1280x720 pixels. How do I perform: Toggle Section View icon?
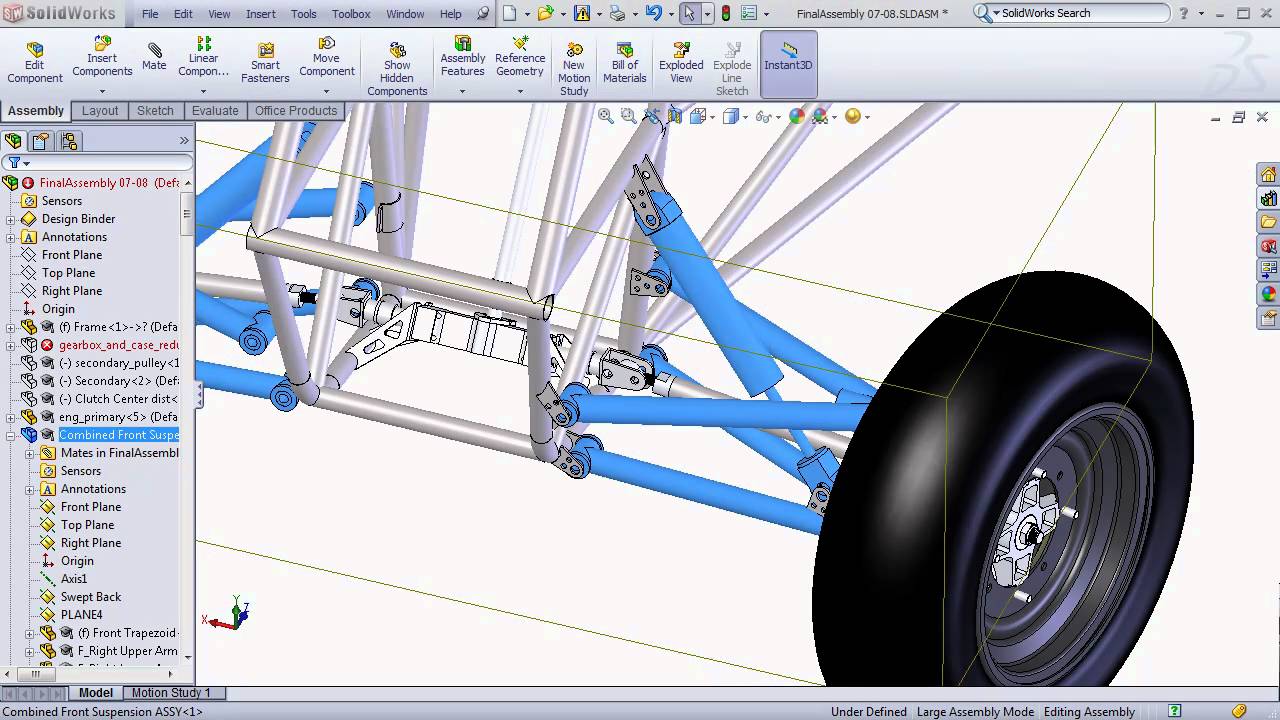675,116
